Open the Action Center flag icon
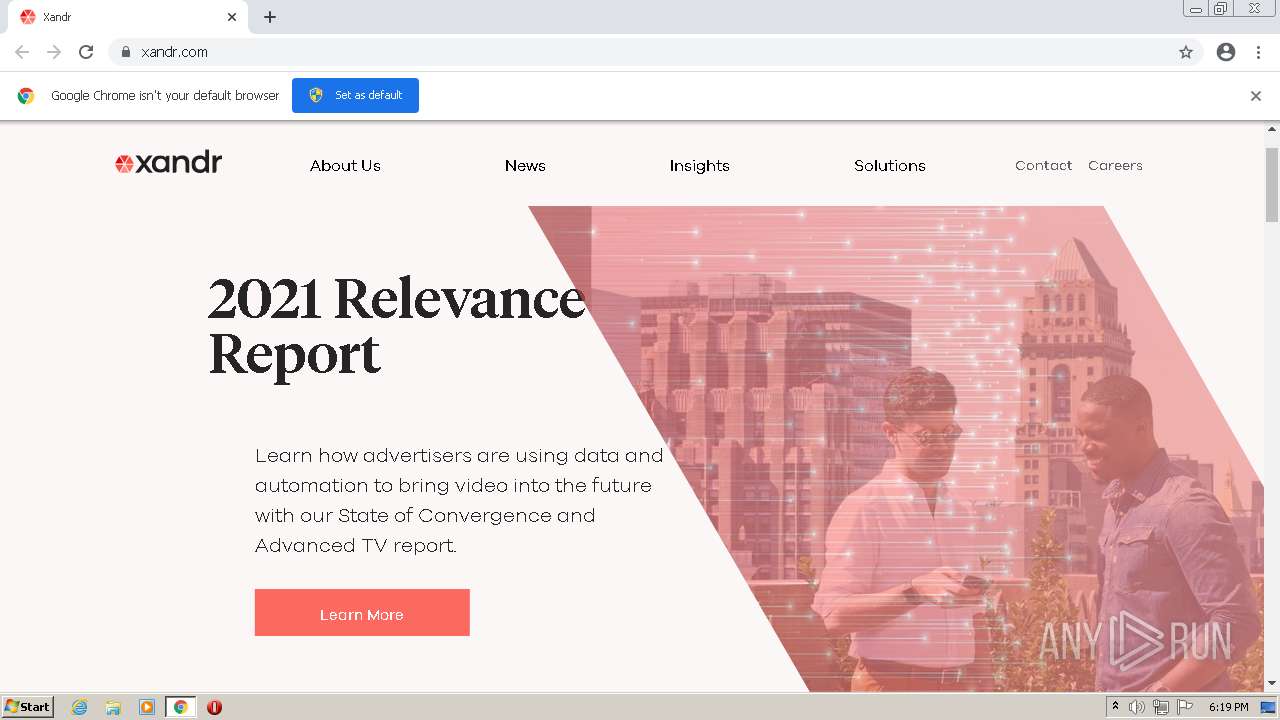This screenshot has width=1280, height=720. click(1185, 707)
